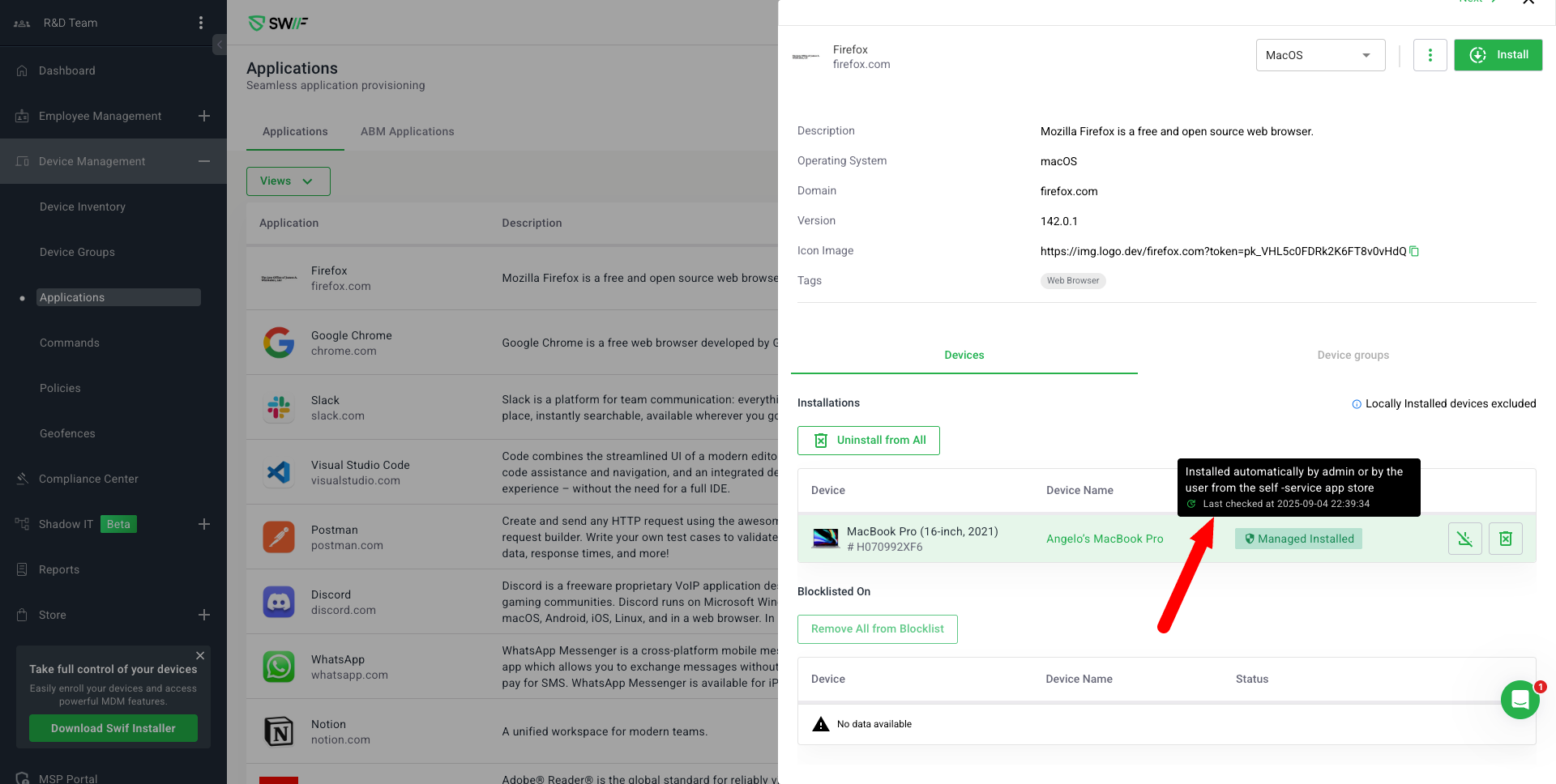1556x784 pixels.
Task: Select Google Chrome row in applications list
Action: pyautogui.click(x=351, y=343)
